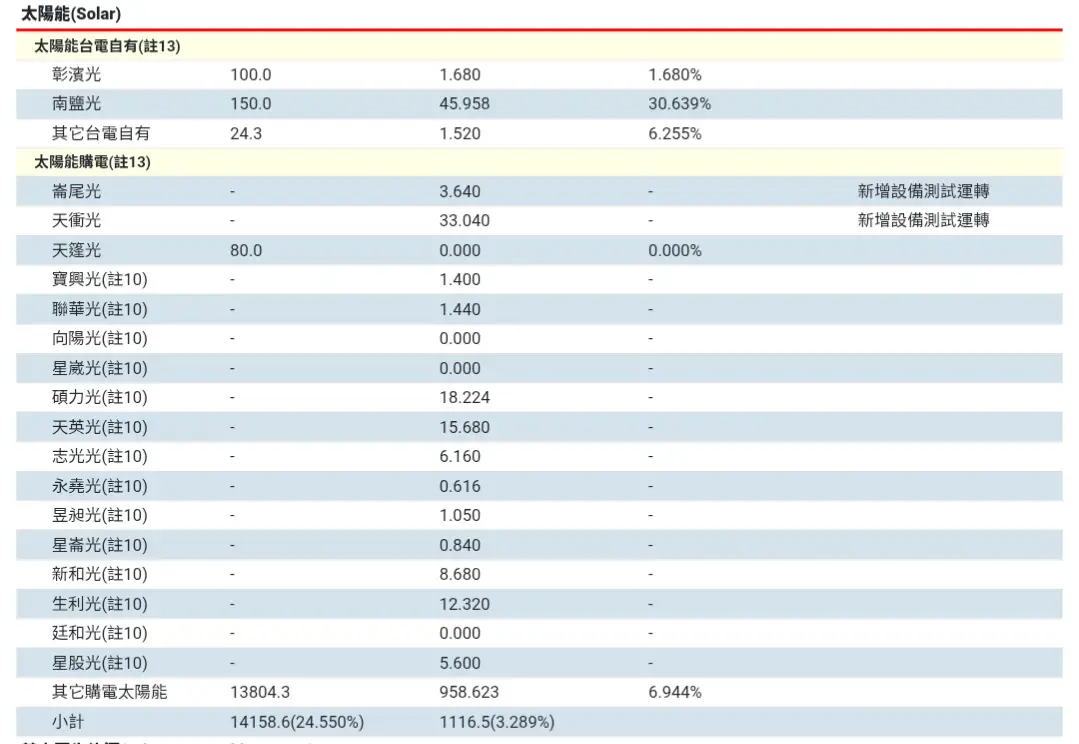The height and width of the screenshot is (744, 1079).
Task: Click the subtotal 14158.6(24.550%) cell
Action: (x=297, y=722)
